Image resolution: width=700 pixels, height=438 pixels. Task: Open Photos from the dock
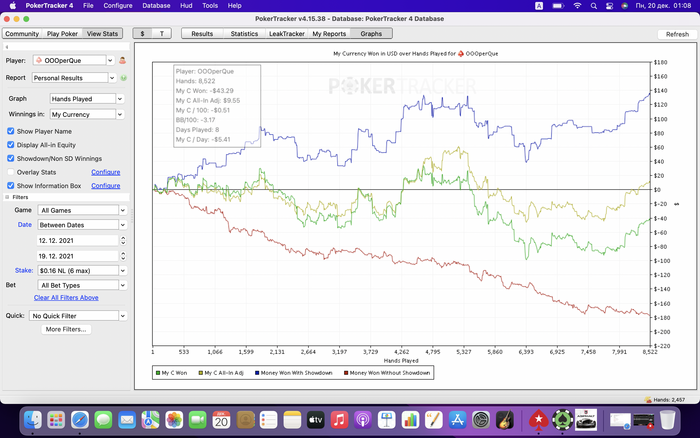tap(174, 420)
